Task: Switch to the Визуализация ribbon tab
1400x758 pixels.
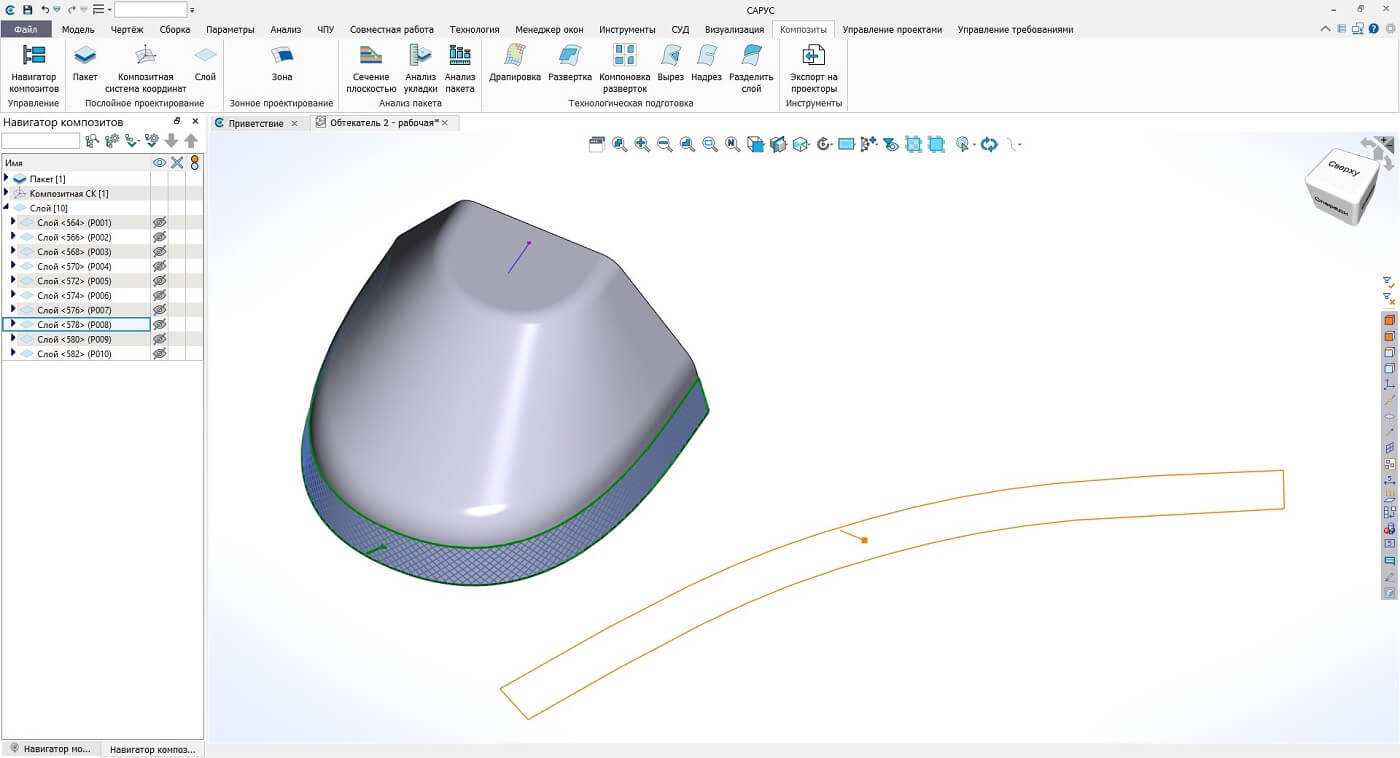Action: coord(734,29)
